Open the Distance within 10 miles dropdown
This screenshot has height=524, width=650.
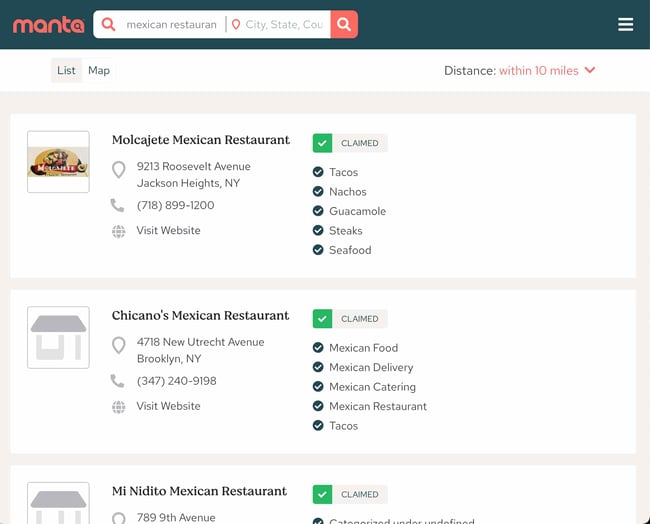tap(520, 70)
